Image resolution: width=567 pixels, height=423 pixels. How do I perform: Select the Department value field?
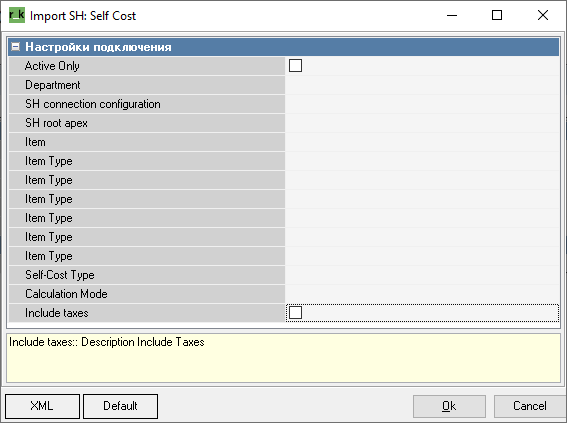[422, 85]
